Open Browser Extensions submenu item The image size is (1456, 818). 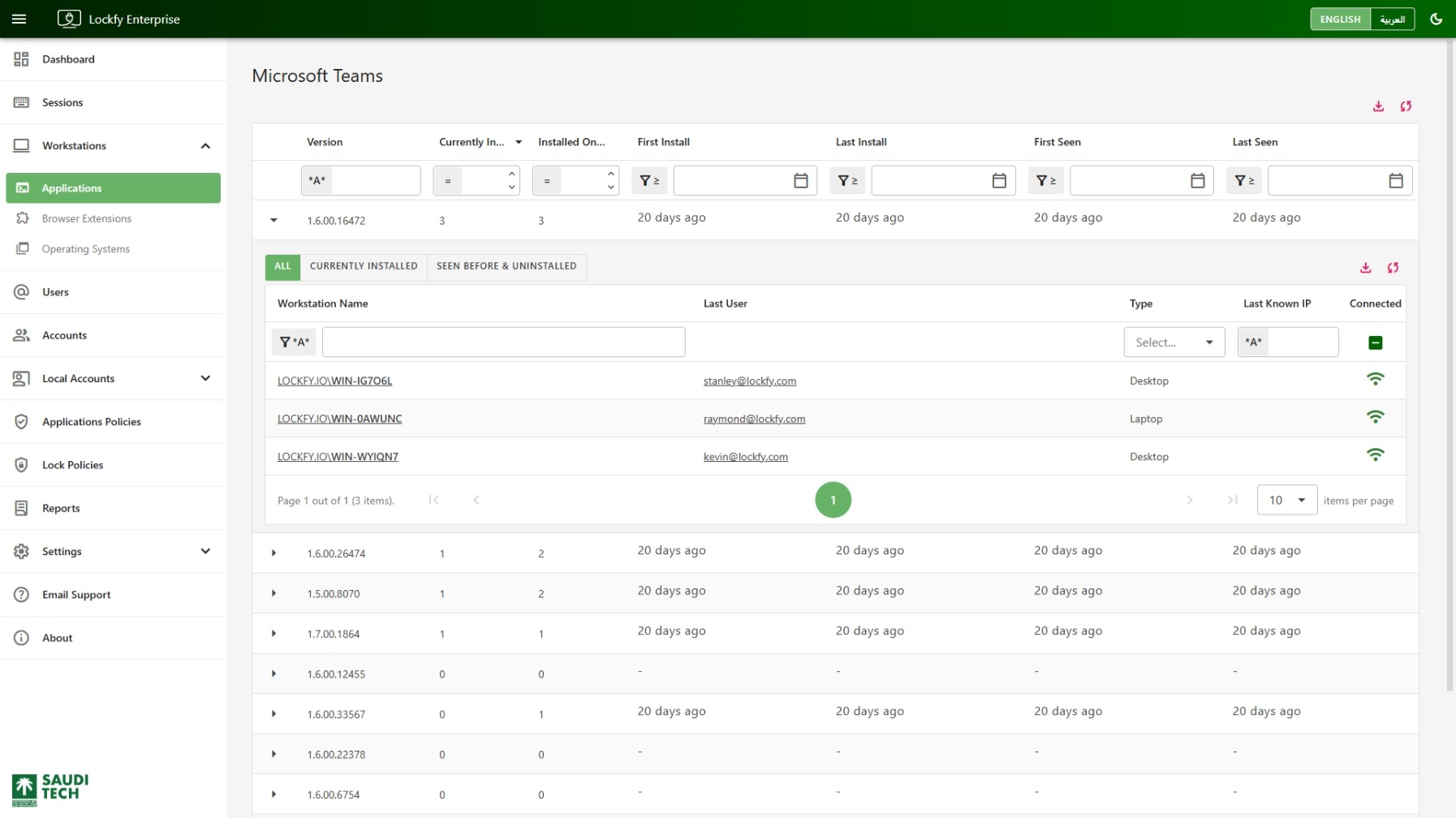coord(113,218)
